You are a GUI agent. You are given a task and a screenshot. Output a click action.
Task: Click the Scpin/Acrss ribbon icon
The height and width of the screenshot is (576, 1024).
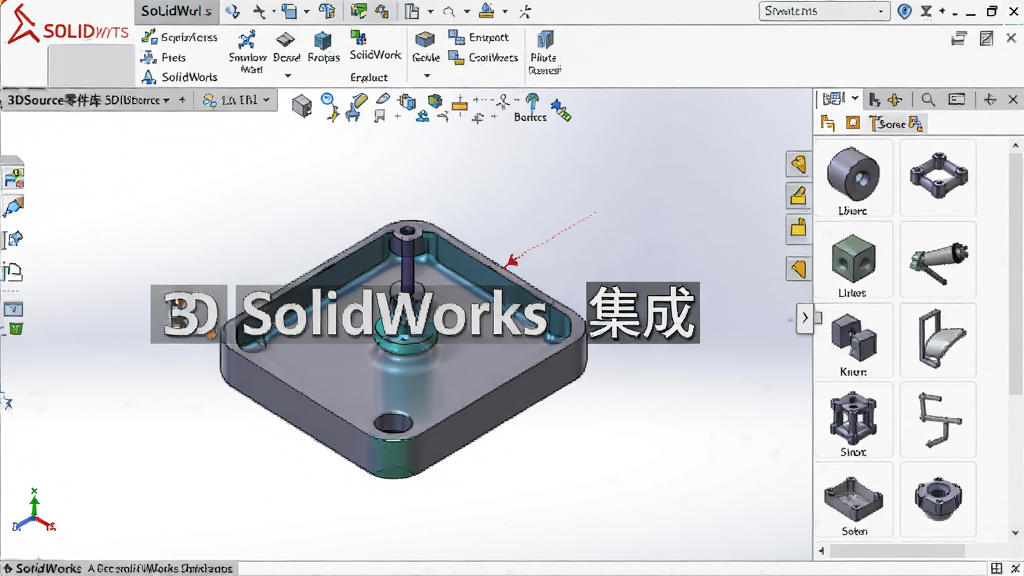click(150, 37)
